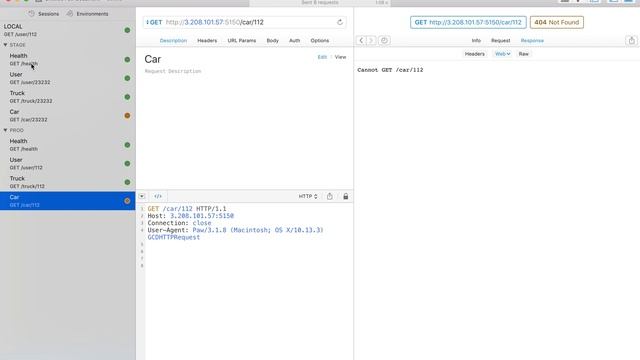Open the HTTP format dropdown
The image size is (640, 360).
tap(308, 196)
